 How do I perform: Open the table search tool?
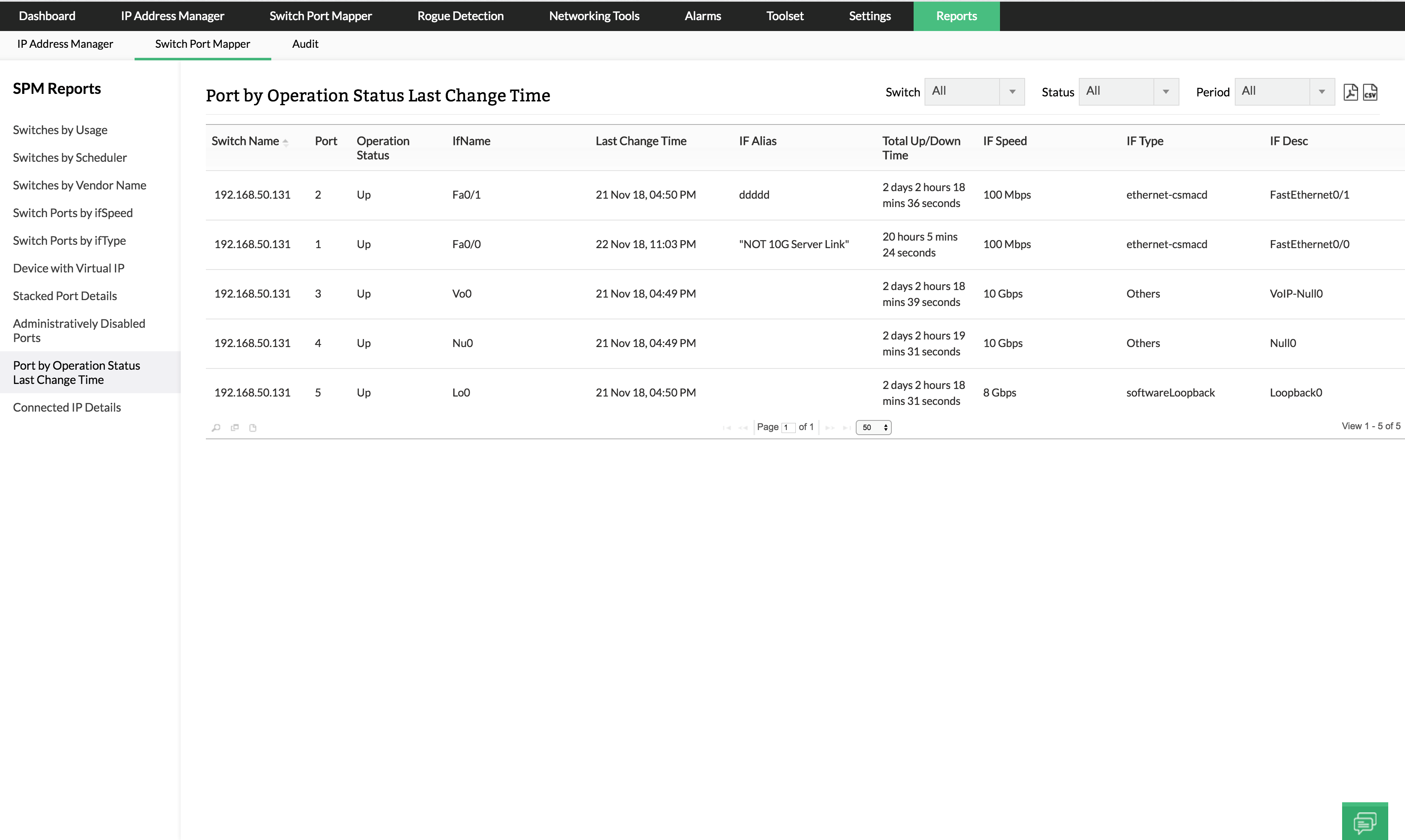[216, 428]
